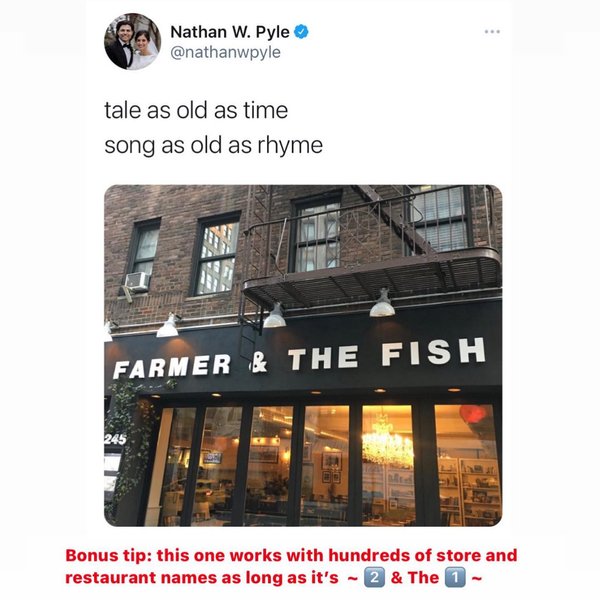Open the @nathanwpyle handle link
Screen dimensions: 600x600
point(225,52)
